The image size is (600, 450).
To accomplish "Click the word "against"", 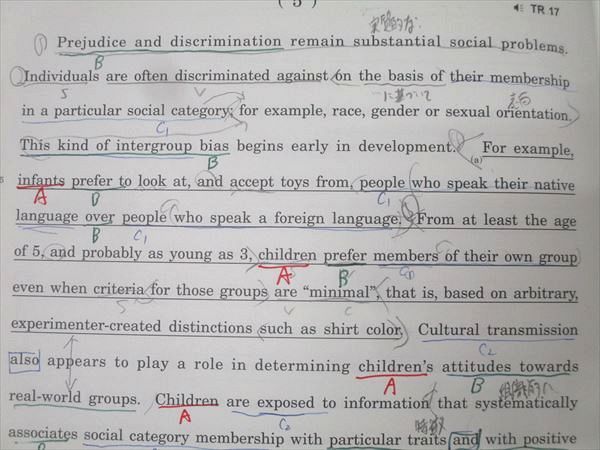I will pyautogui.click(x=302, y=76).
